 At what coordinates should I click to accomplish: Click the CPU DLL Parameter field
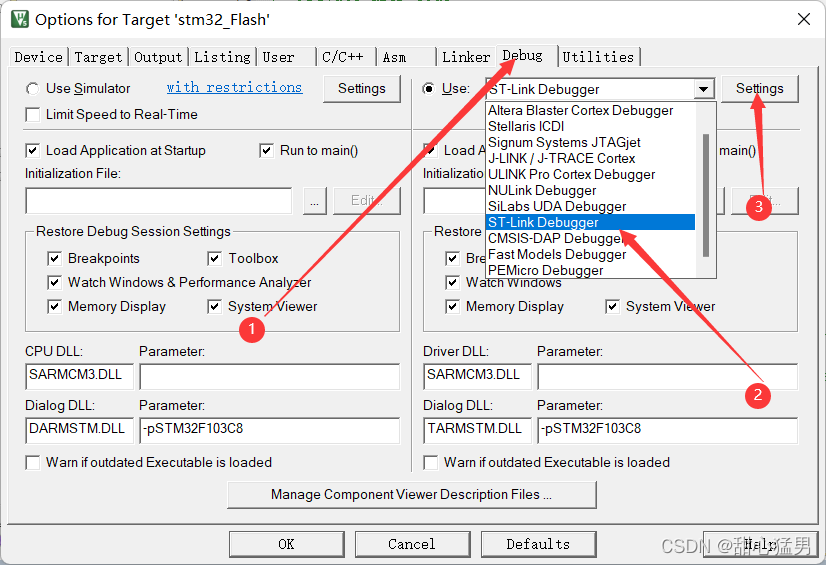(x=269, y=376)
